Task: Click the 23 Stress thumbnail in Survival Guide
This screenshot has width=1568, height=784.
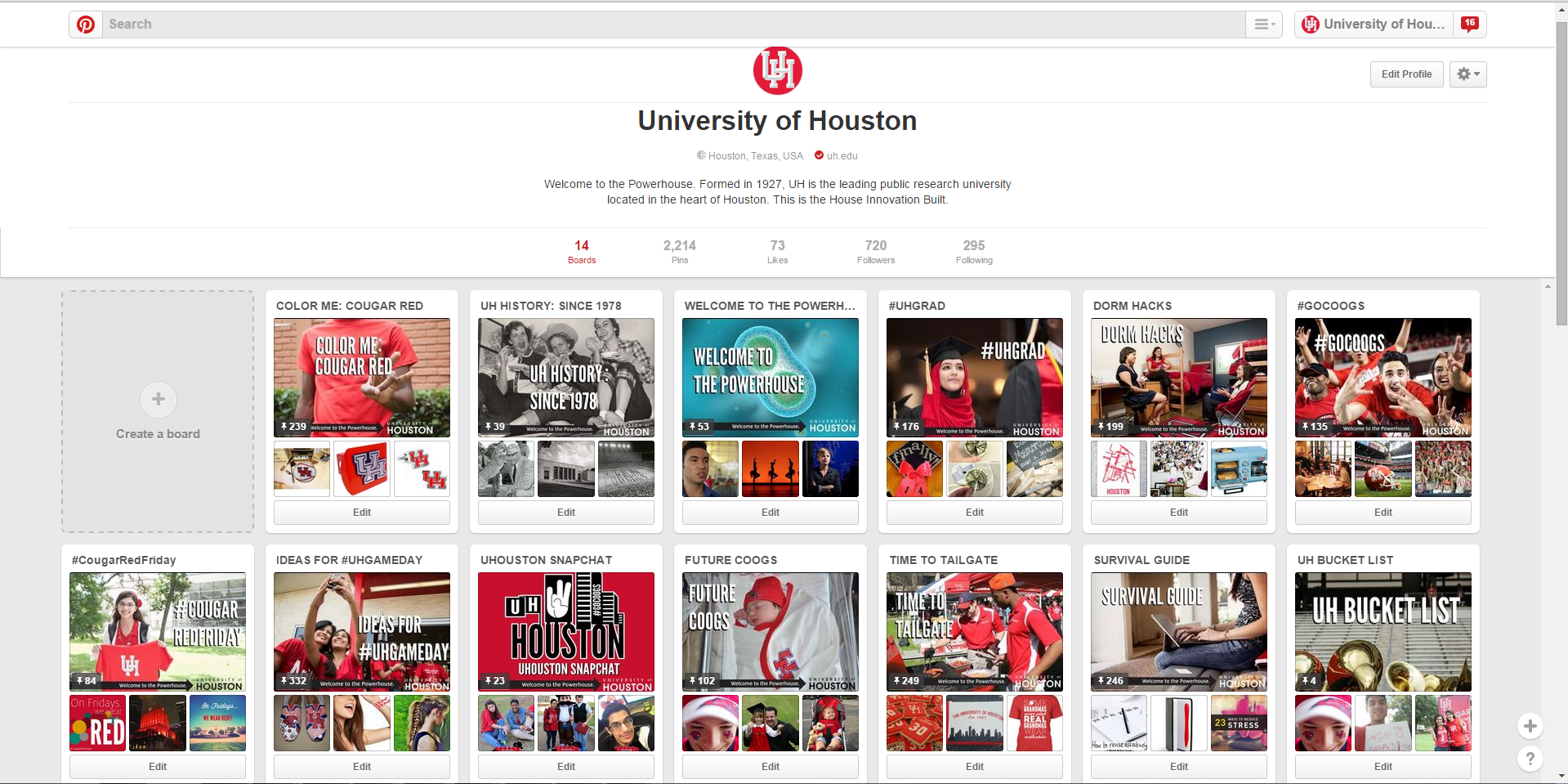Action: click(x=1239, y=724)
